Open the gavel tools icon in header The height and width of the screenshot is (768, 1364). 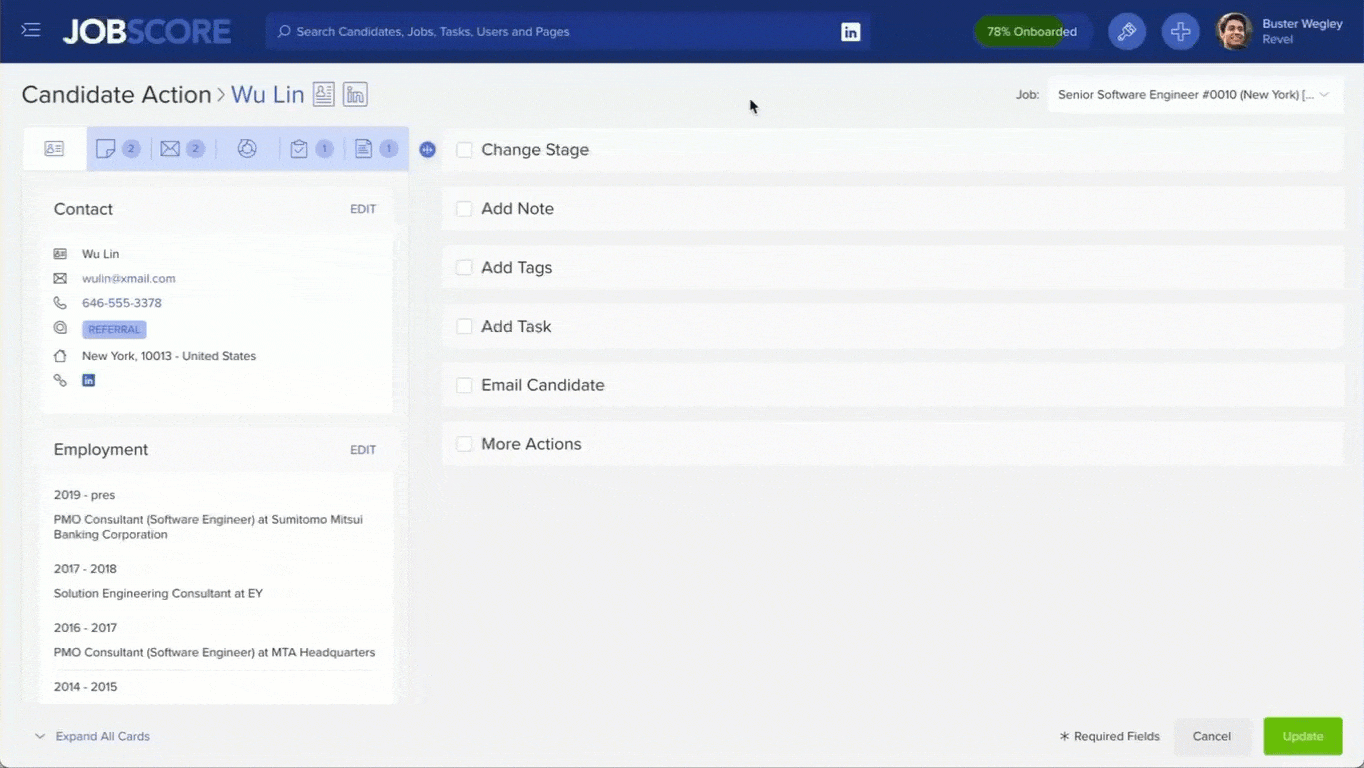[1127, 32]
